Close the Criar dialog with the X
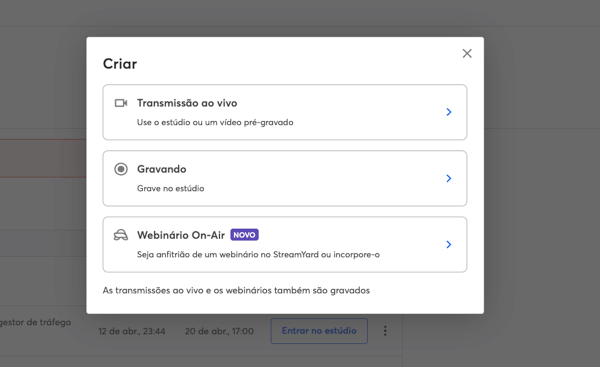Viewport: 600px width, 367px height. click(467, 54)
